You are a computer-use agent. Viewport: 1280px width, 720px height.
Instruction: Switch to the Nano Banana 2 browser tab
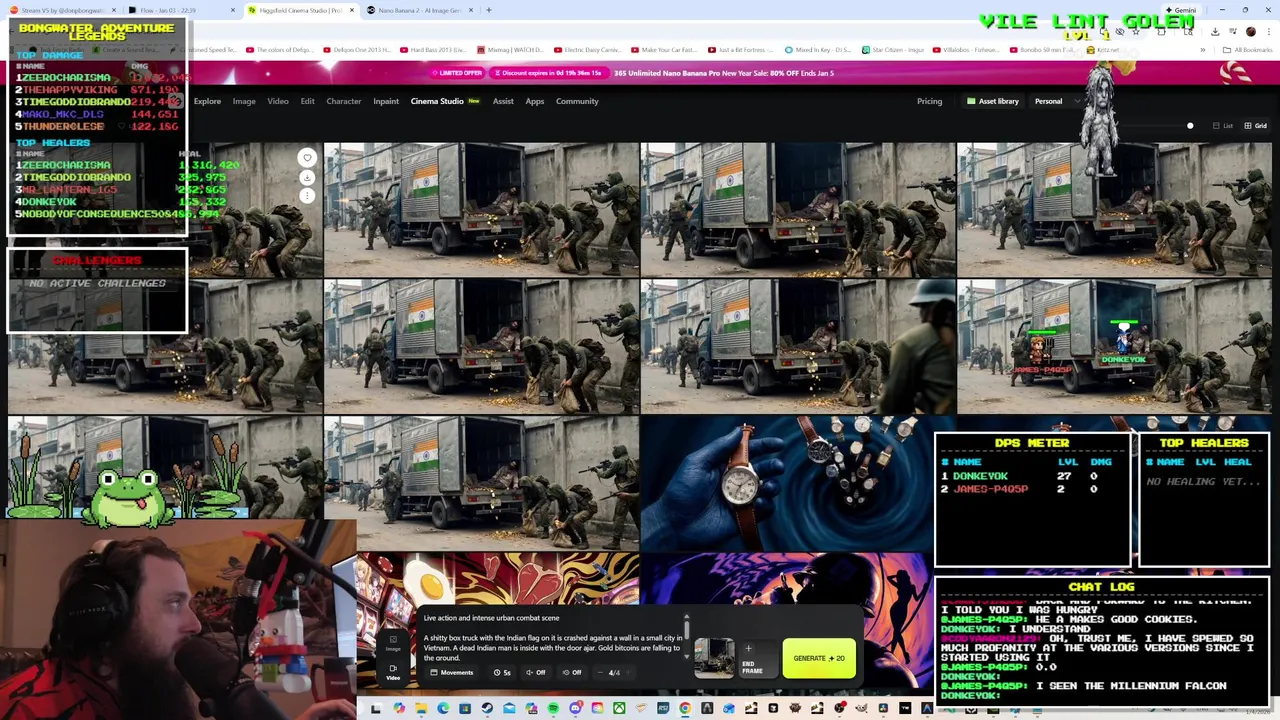tap(420, 10)
